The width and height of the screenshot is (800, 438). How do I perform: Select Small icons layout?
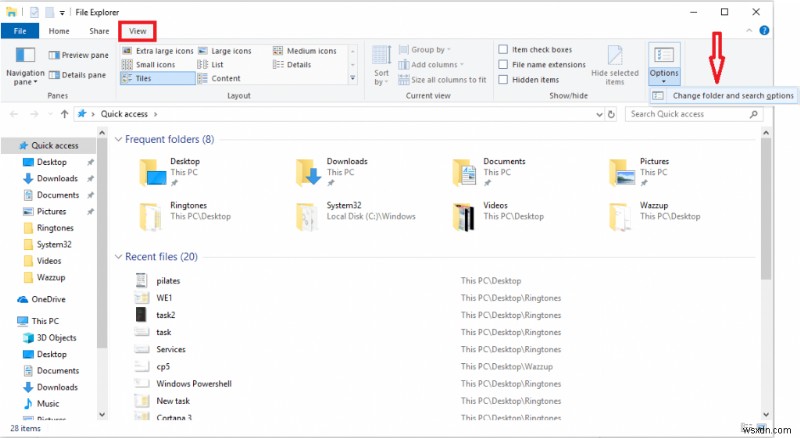point(148,65)
